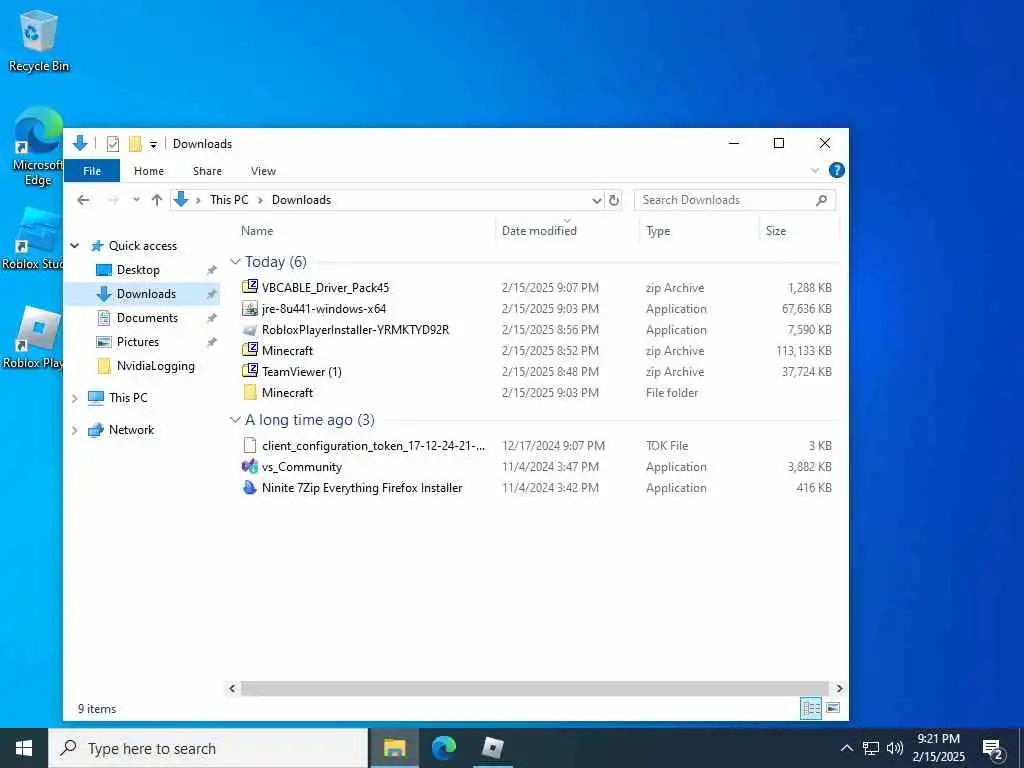
Task: Open the volume speaker tray icon
Action: tap(895, 748)
